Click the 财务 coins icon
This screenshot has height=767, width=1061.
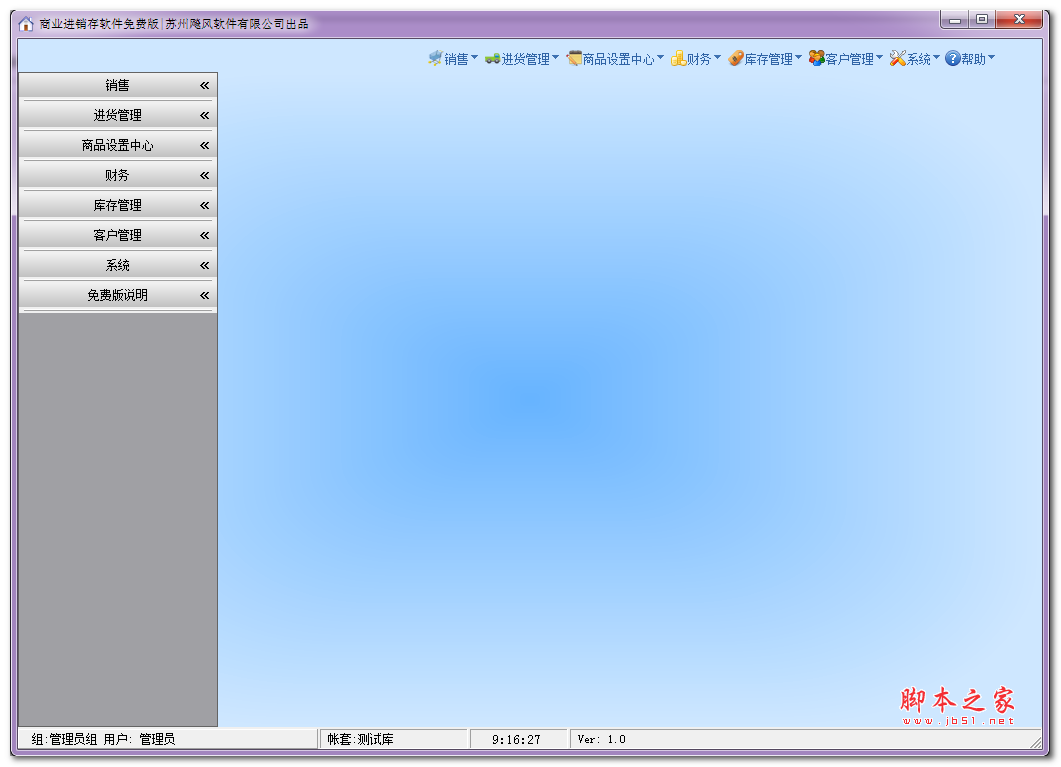pos(678,59)
